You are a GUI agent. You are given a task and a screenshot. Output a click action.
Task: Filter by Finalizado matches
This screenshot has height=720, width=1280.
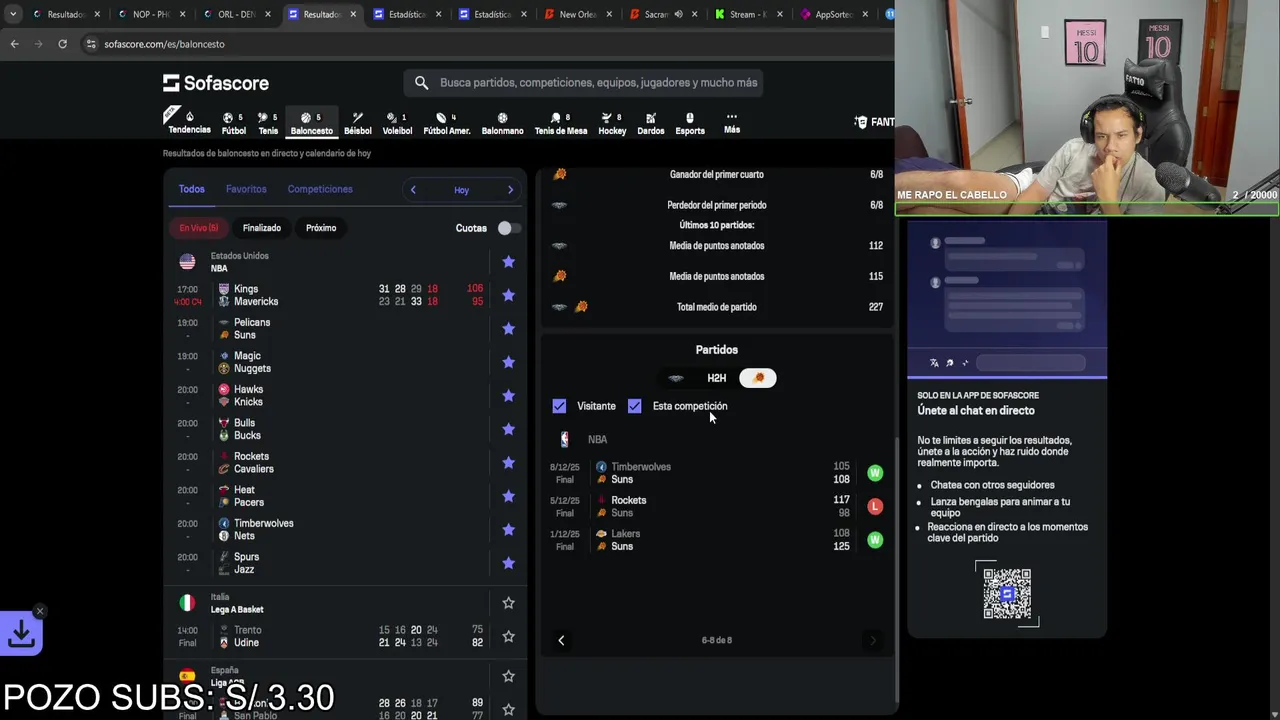262,228
